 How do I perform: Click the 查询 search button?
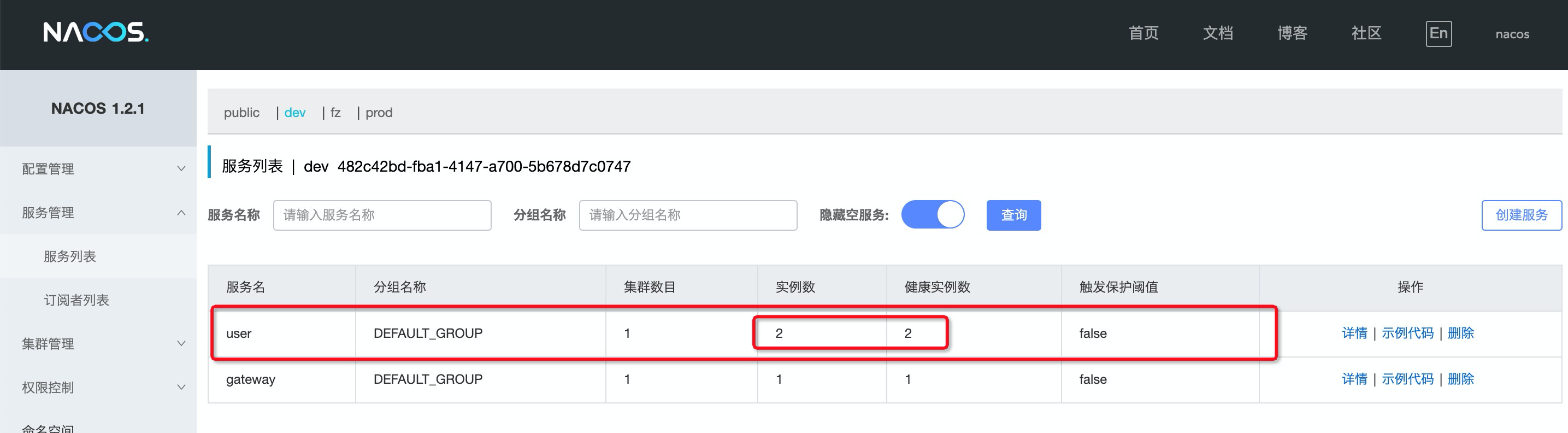[1013, 215]
